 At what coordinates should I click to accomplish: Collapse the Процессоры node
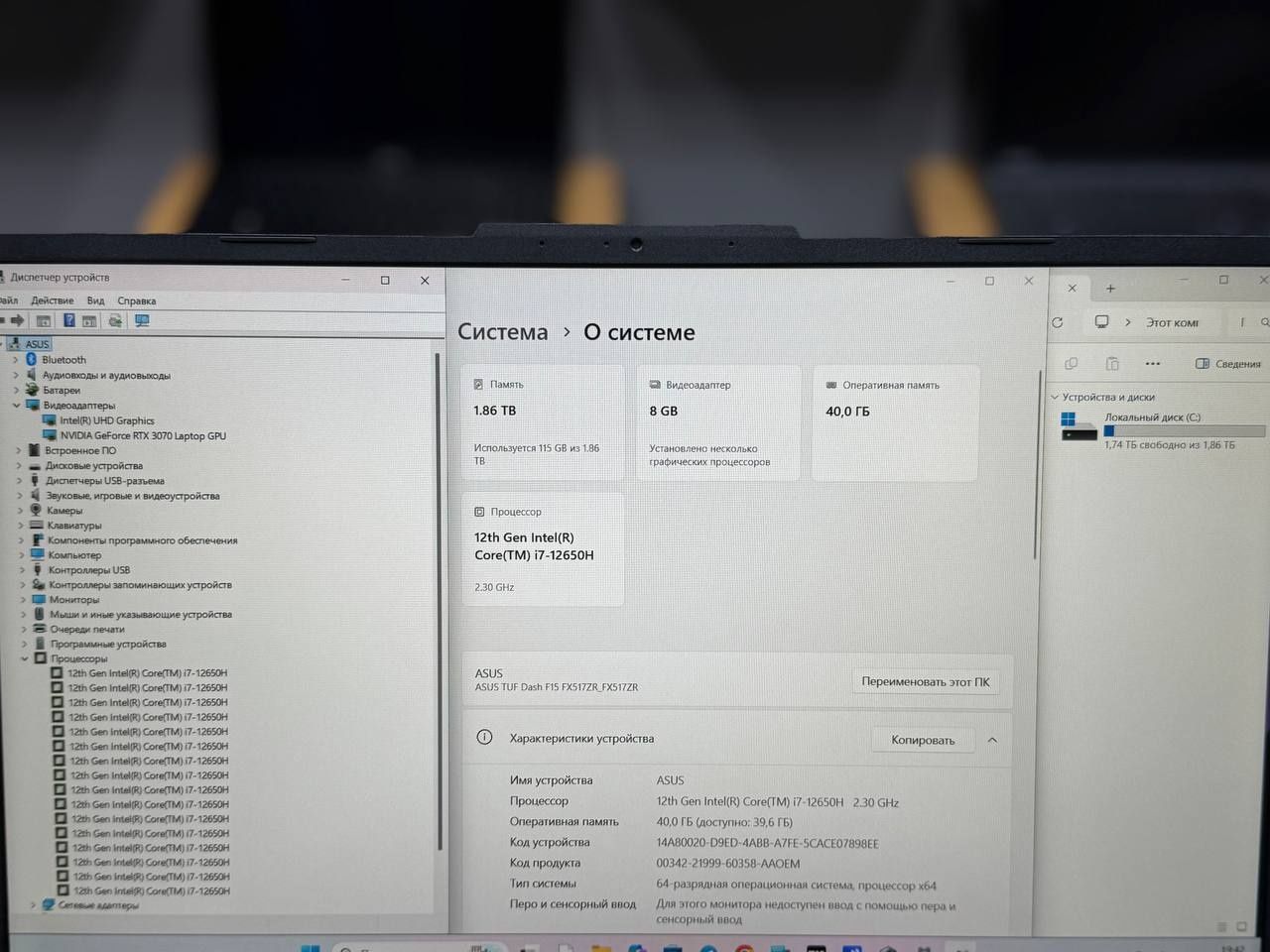coord(25,658)
